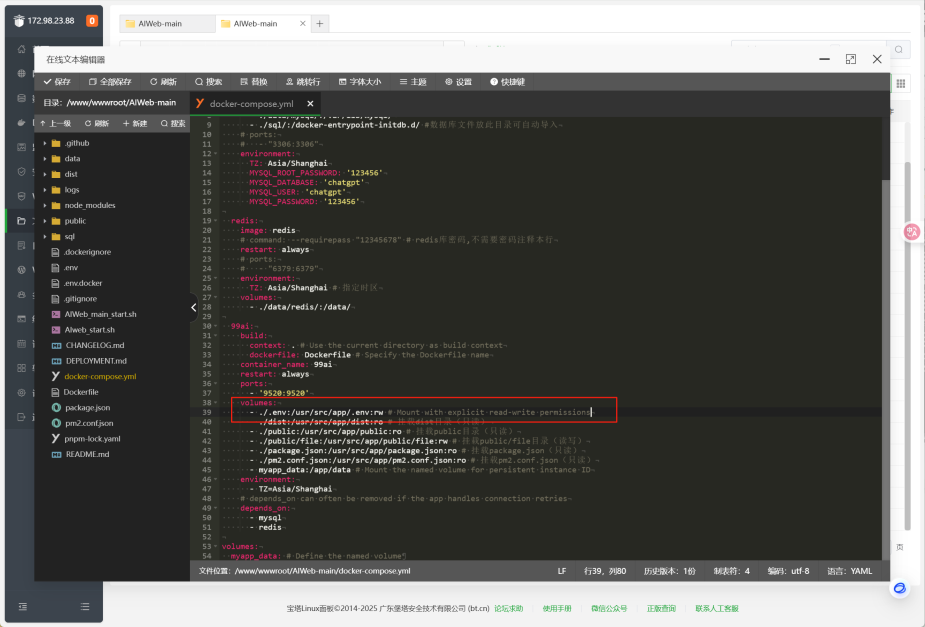The height and width of the screenshot is (627, 925).
Task: Click the 行39, 列80 cursor position
Action: tap(605, 571)
